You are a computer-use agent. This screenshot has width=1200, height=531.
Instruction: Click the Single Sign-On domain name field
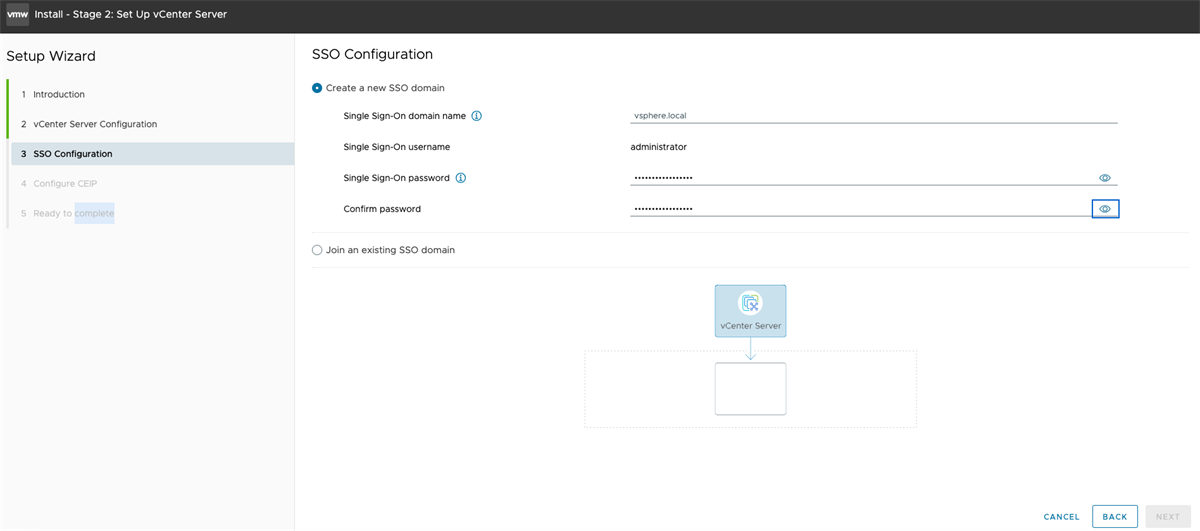873,115
